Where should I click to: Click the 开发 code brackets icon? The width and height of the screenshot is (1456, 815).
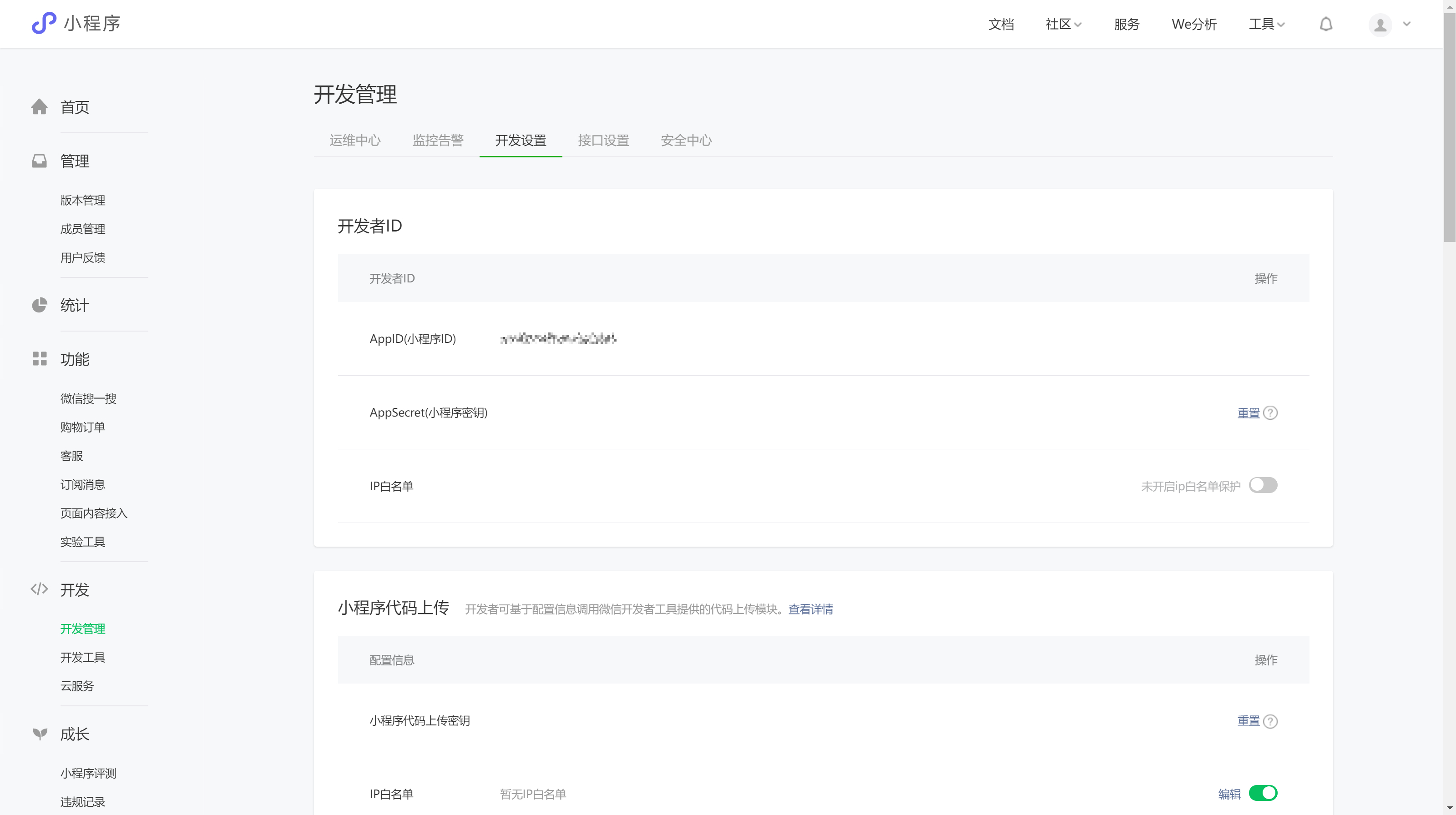pos(39,589)
